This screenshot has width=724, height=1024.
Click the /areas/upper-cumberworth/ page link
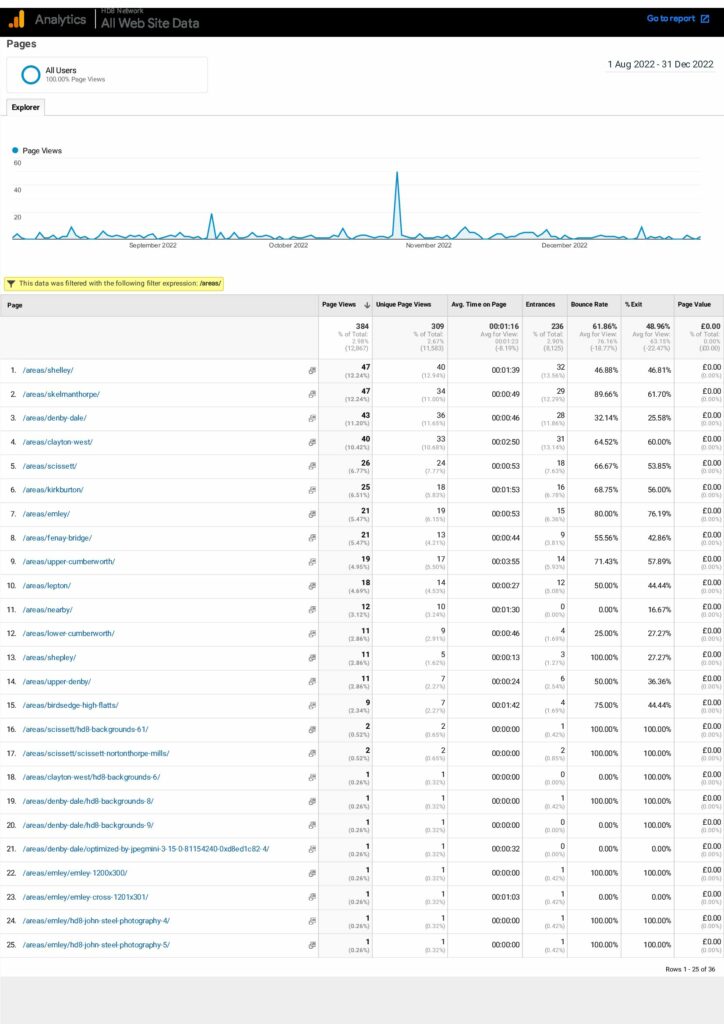[68, 562]
